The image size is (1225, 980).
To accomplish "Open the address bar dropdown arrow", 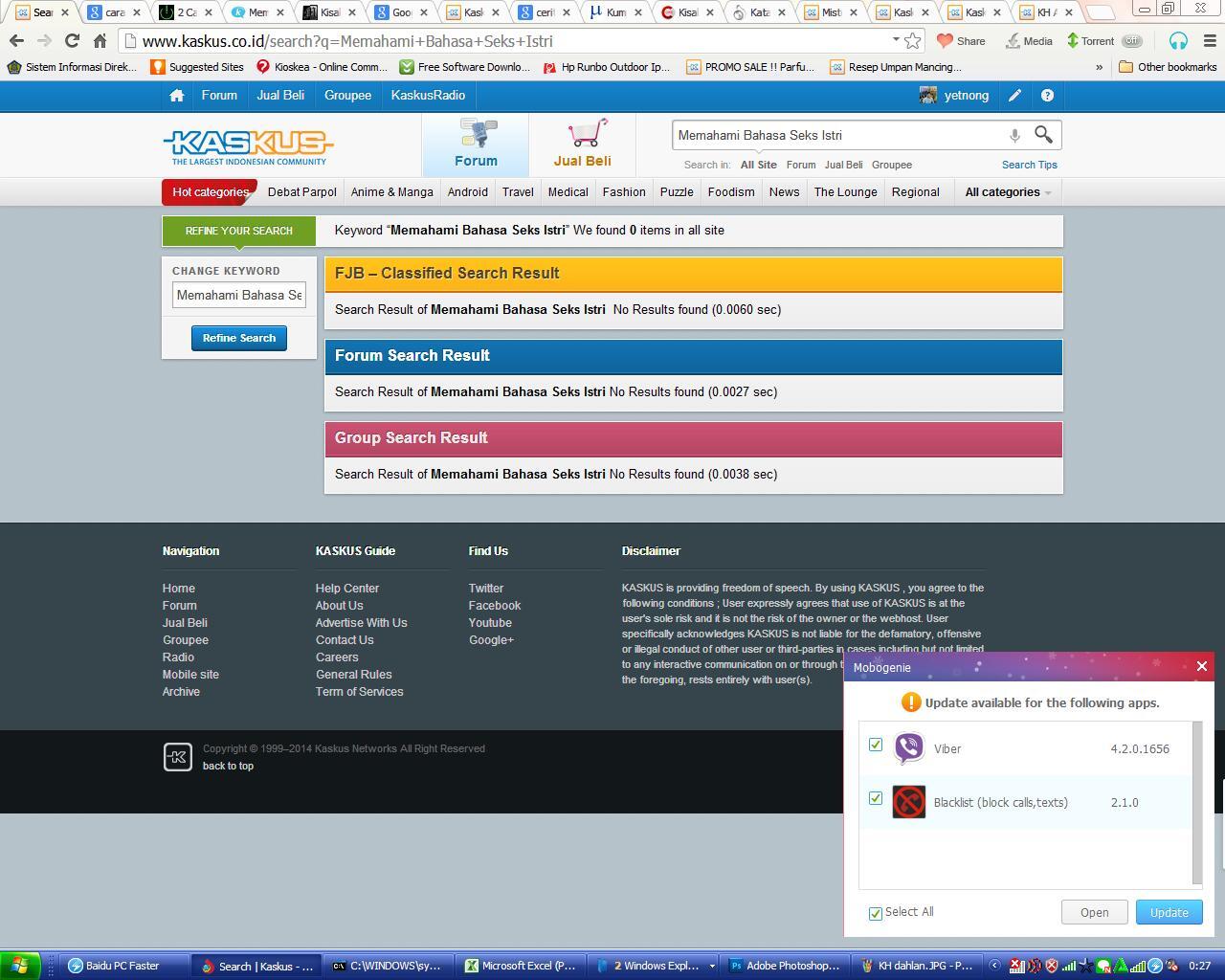I will [x=896, y=40].
